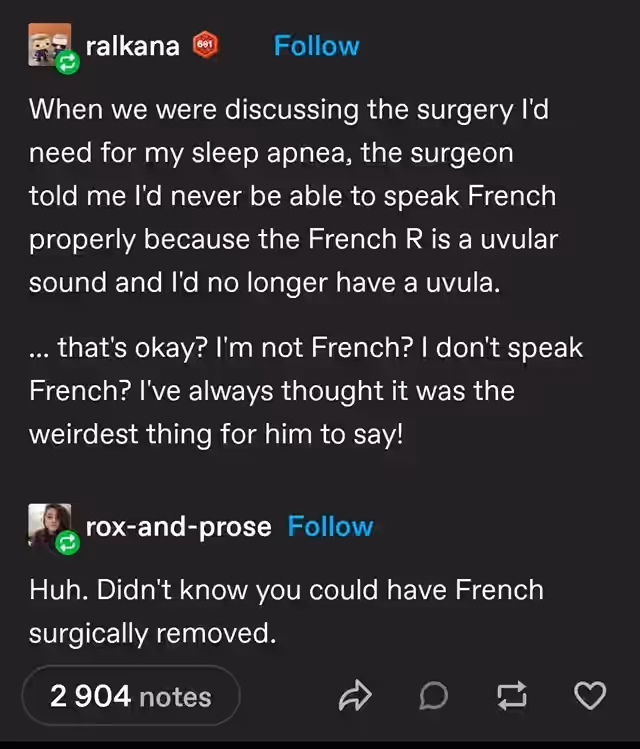This screenshot has height=749, width=640.
Task: Follow ralkana
Action: pyautogui.click(x=316, y=46)
